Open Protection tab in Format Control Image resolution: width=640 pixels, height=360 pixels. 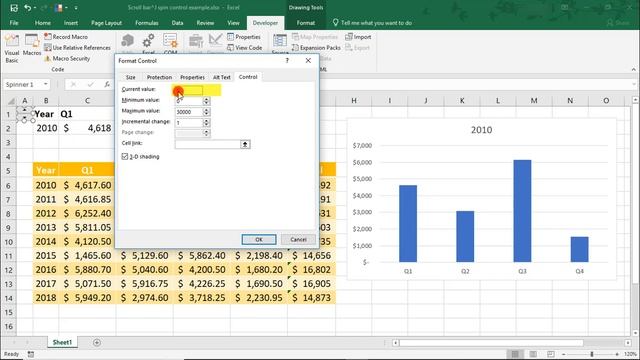[159, 77]
